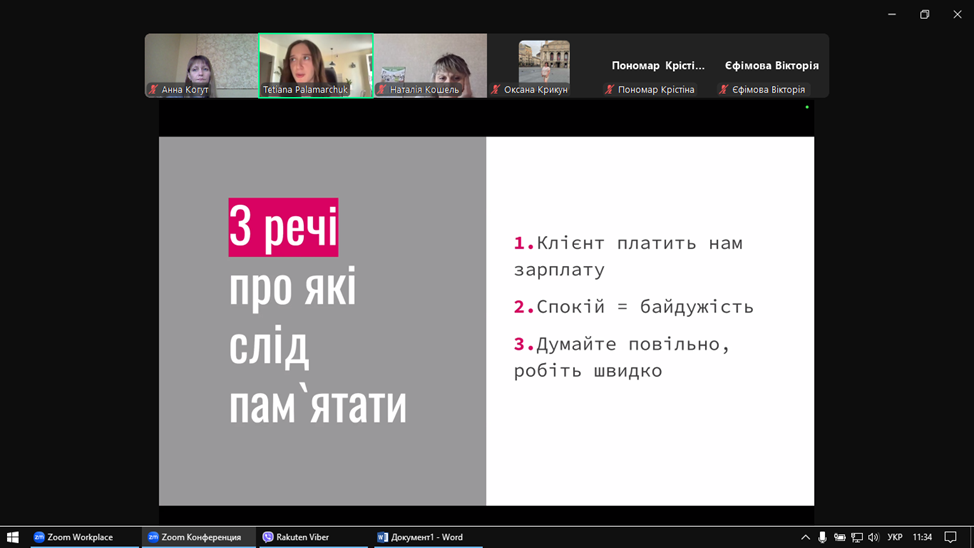Open the network status tray icon

[x=857, y=537]
